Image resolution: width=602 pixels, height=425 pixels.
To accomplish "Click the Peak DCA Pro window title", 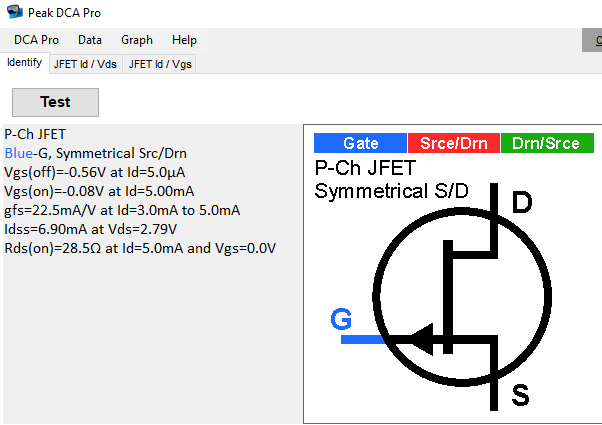I will (64, 13).
